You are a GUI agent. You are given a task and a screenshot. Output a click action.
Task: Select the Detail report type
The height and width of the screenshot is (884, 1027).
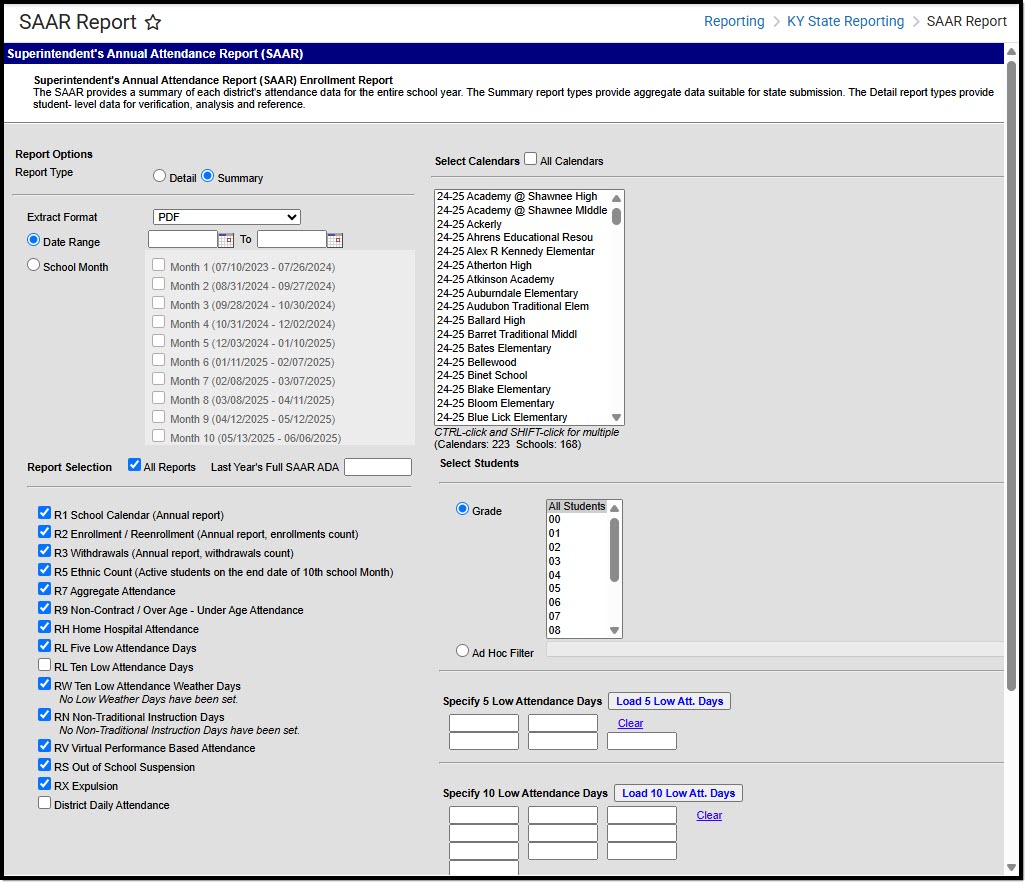[159, 176]
